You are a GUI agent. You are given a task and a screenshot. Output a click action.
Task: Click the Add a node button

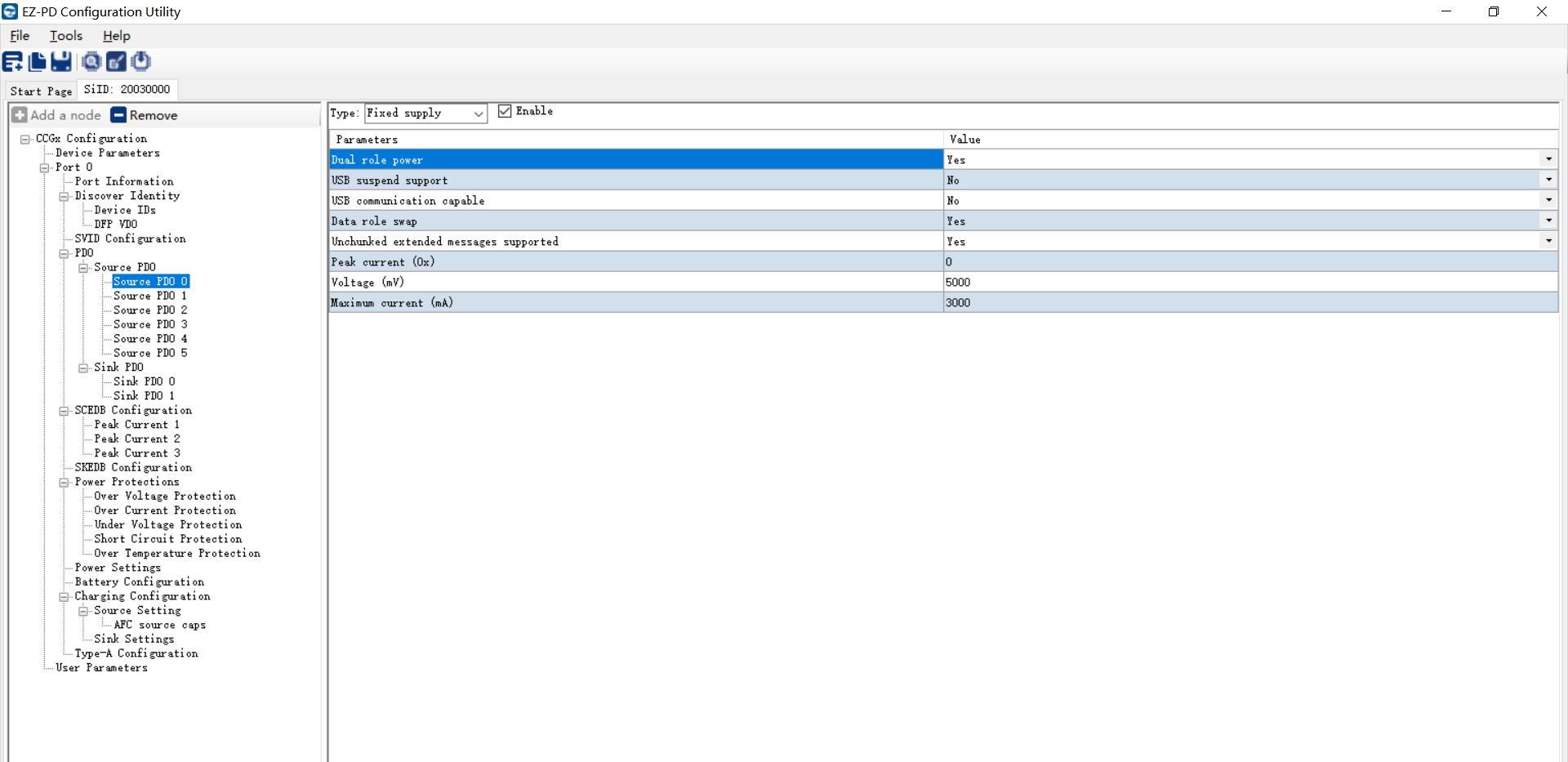pyautogui.click(x=57, y=115)
